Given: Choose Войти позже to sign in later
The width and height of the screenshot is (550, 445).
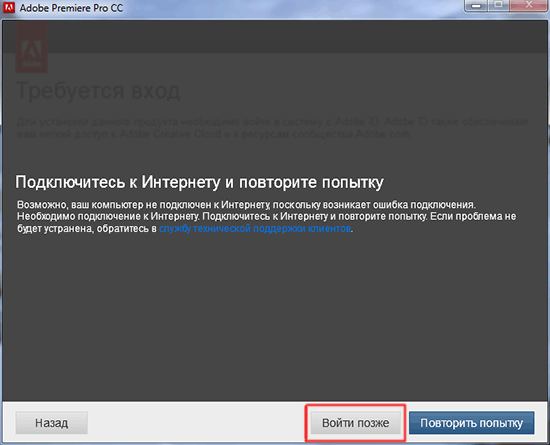Looking at the screenshot, I should click(355, 423).
